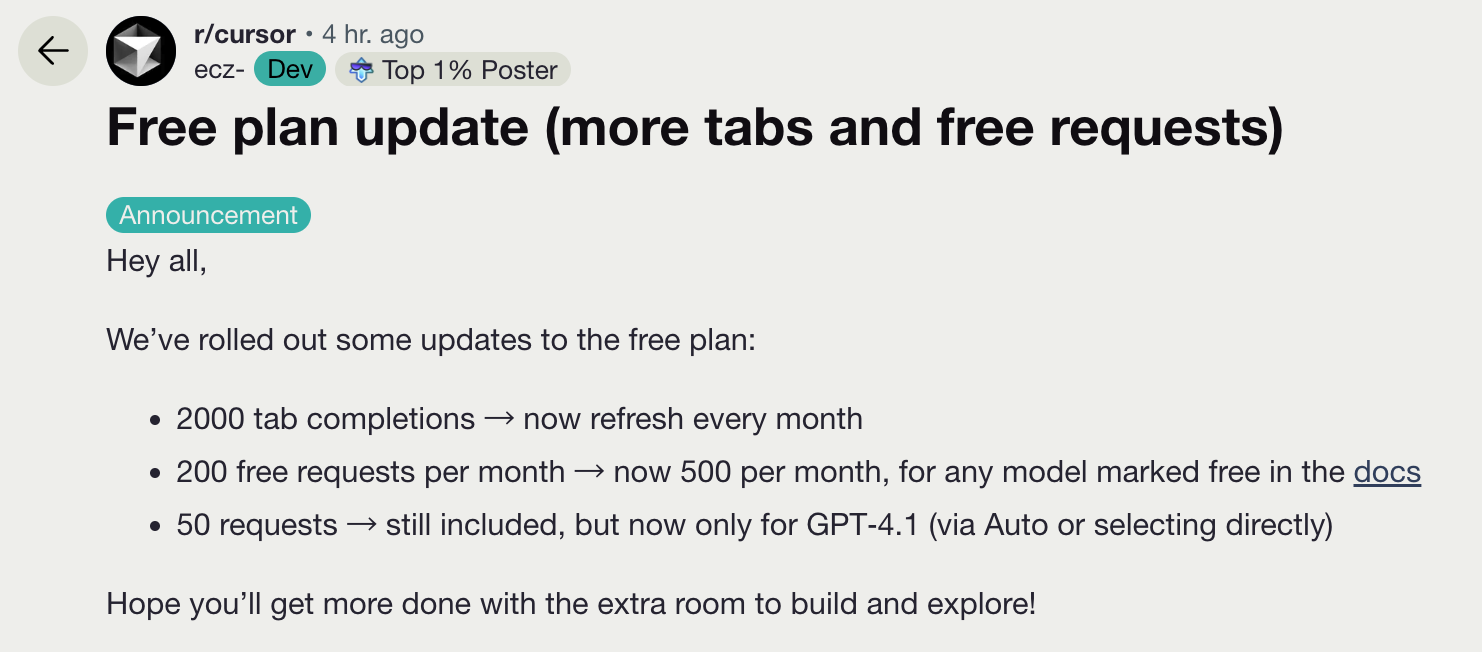Click the arrow after '2000 tab completions'
1482x652 pixels.
coord(499,418)
